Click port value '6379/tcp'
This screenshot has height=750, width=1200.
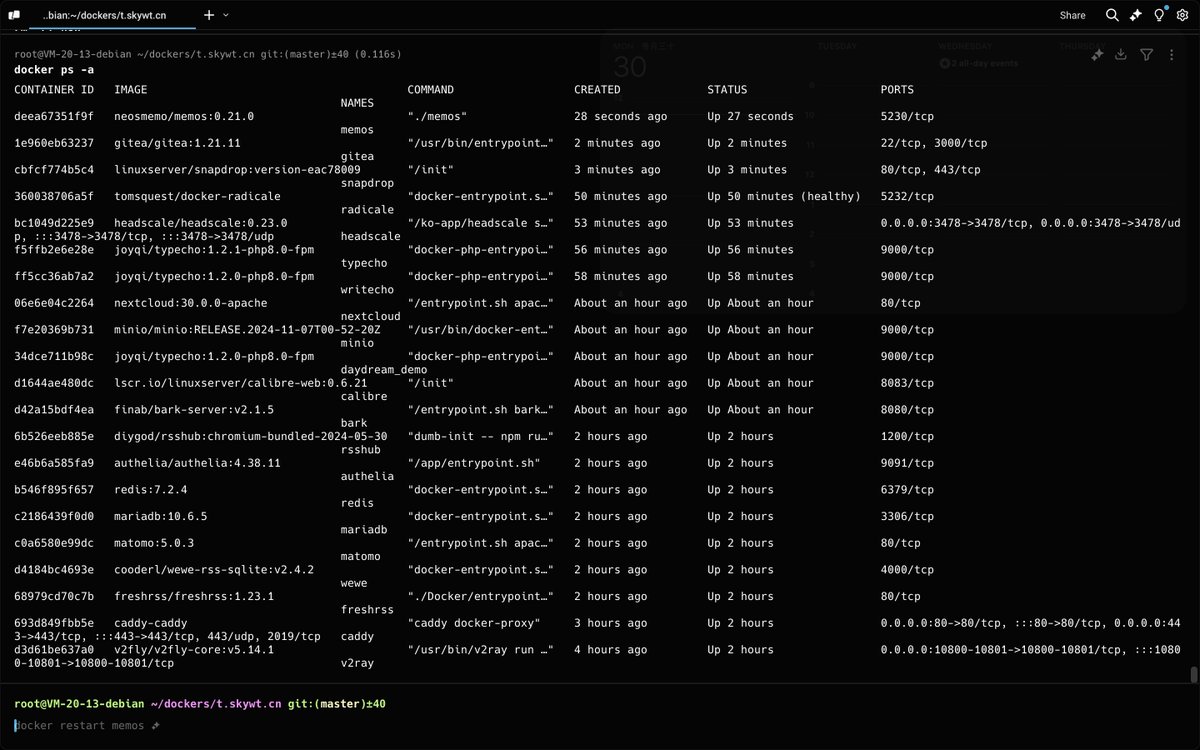tap(907, 490)
